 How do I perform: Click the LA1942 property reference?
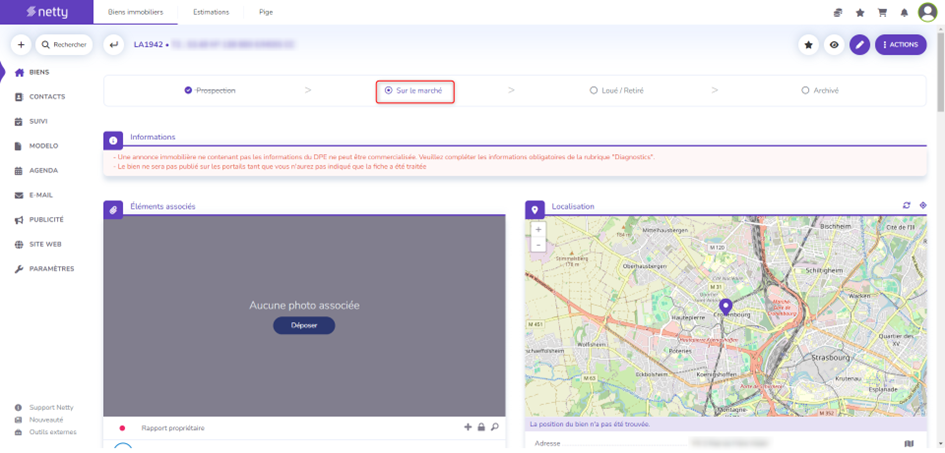pyautogui.click(x=148, y=45)
